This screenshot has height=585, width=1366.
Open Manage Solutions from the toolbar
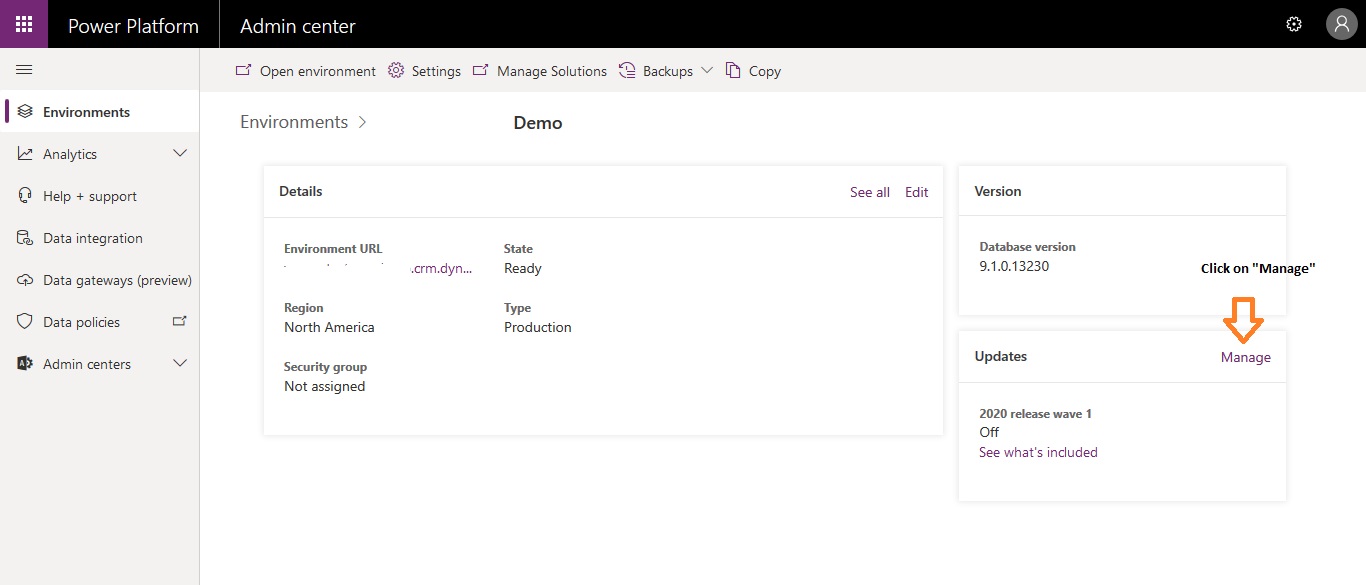point(551,70)
